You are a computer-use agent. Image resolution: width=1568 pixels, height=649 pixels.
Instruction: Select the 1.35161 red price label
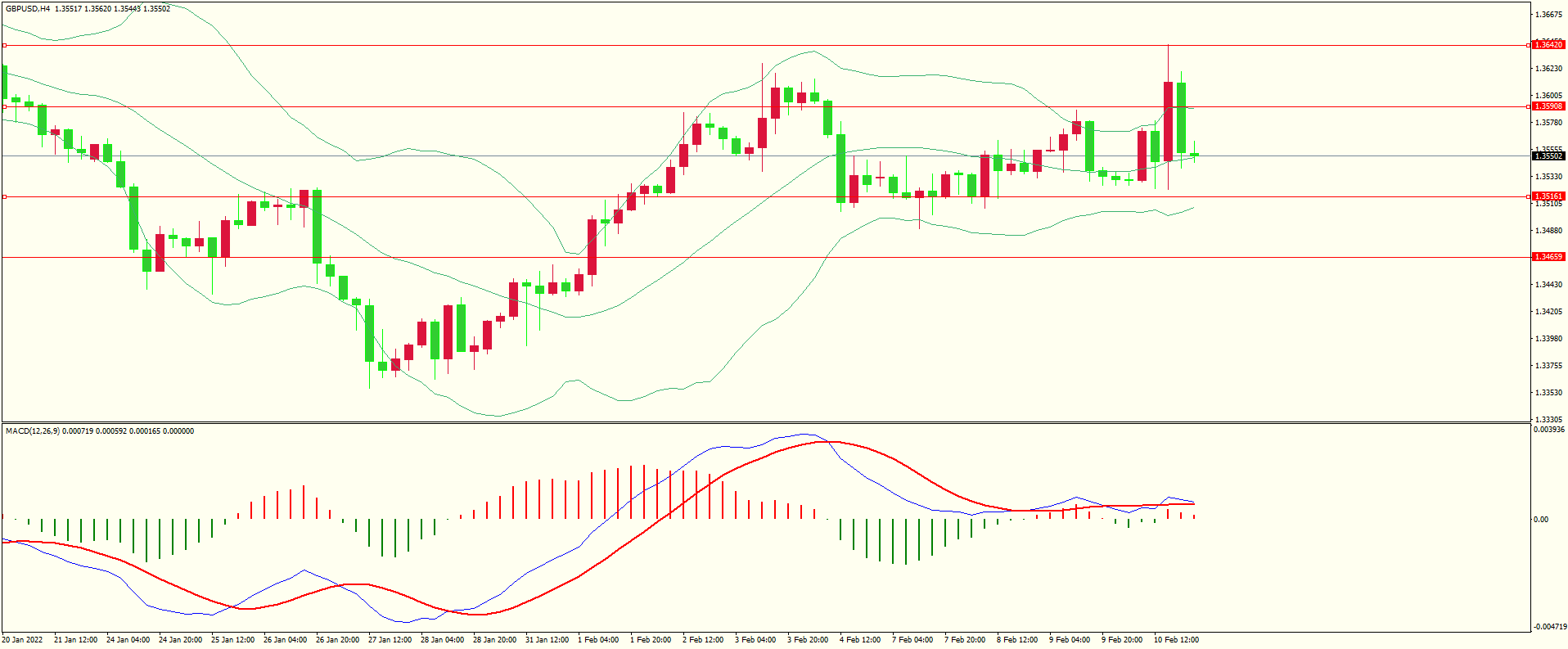point(1548,196)
